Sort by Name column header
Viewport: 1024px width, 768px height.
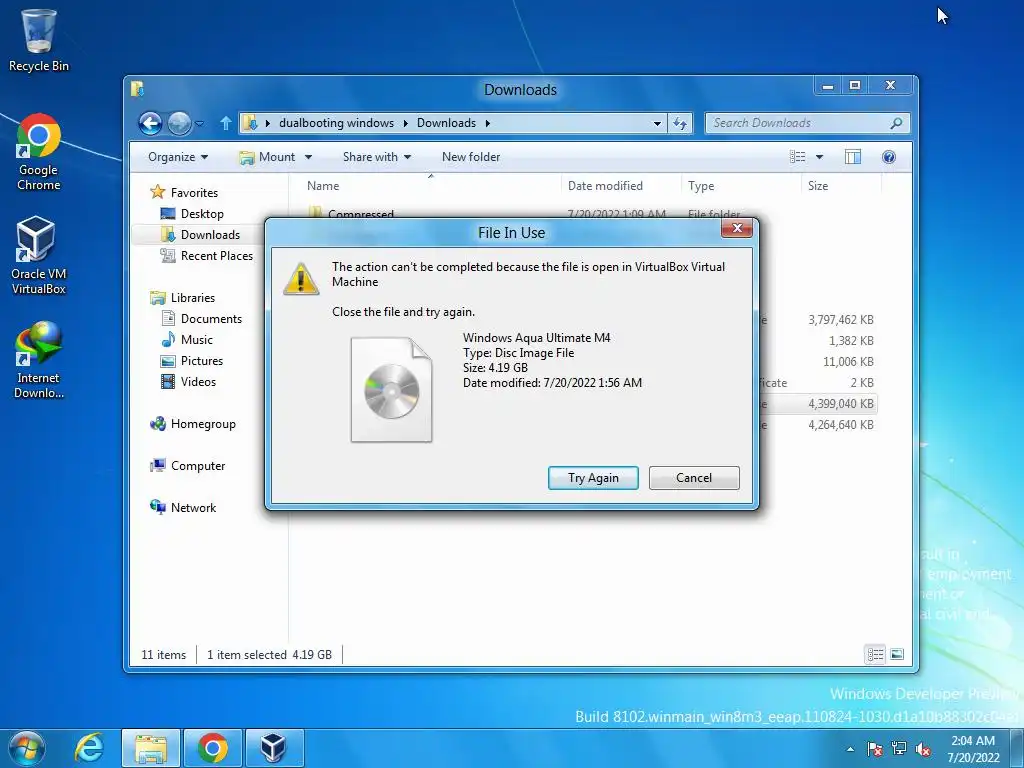tap(430, 185)
